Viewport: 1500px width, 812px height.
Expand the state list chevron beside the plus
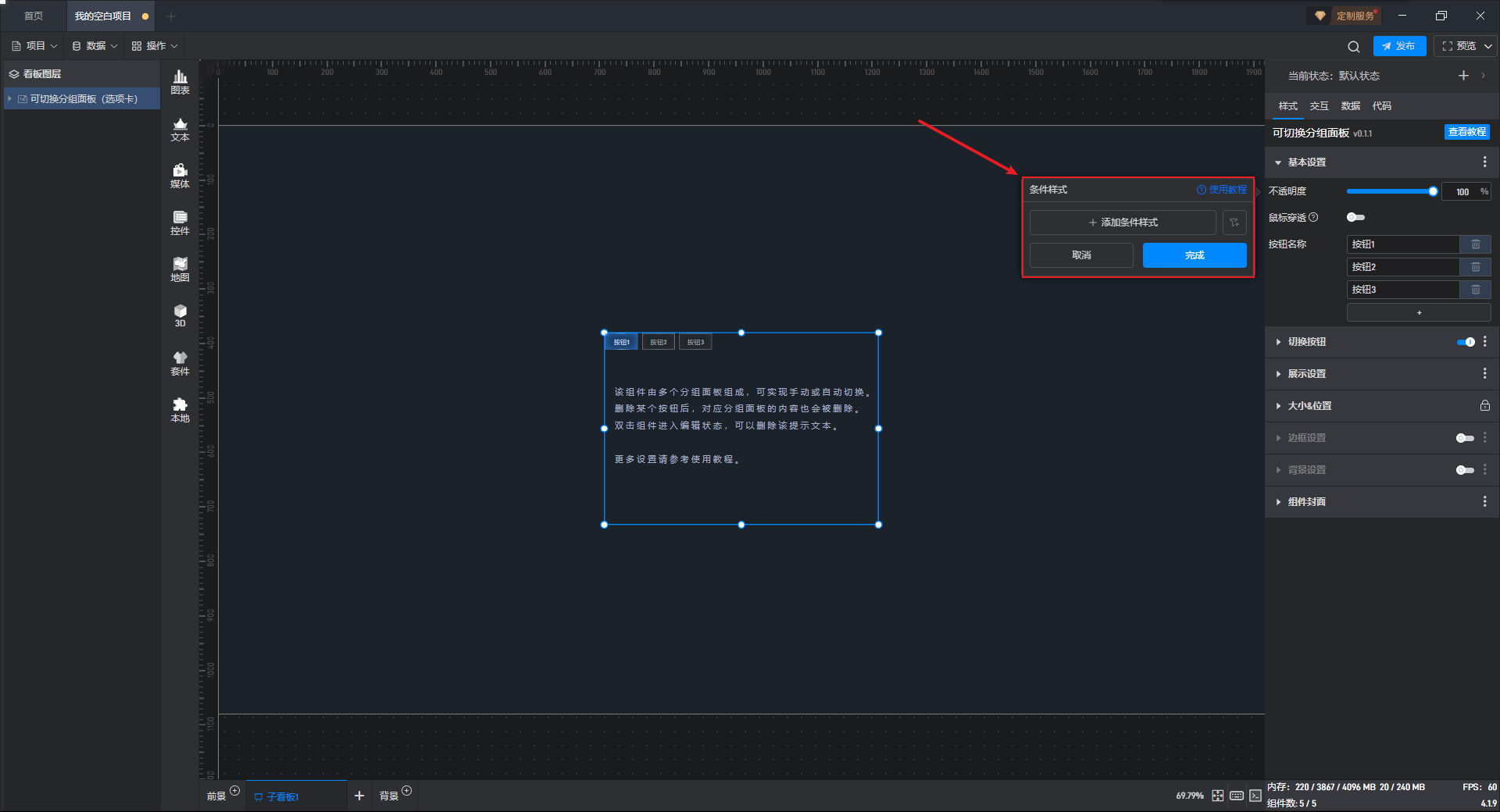click(x=1483, y=76)
